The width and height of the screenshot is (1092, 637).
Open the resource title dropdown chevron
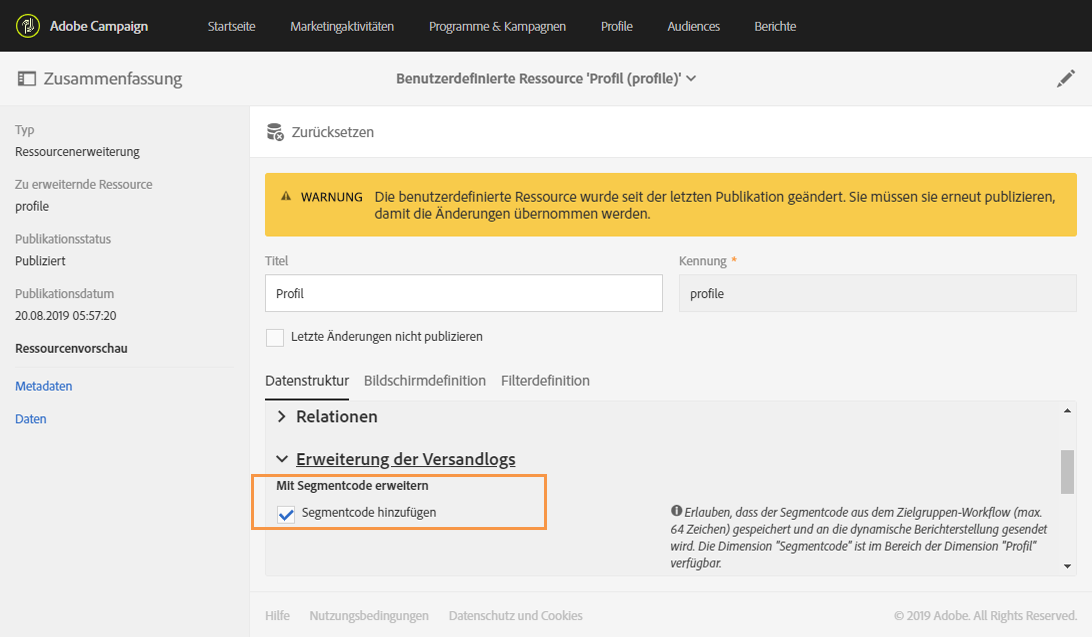[691, 79]
